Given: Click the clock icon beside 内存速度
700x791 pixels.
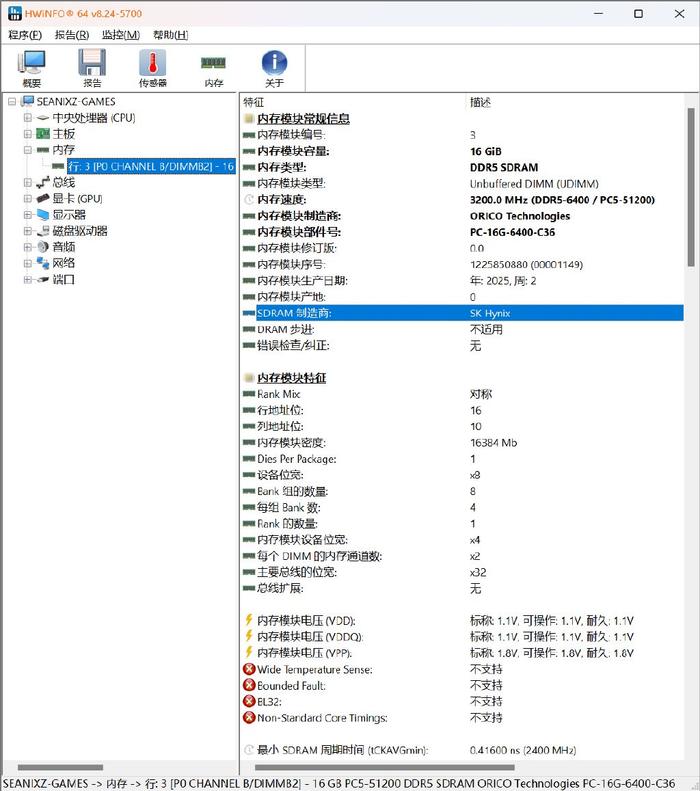Looking at the screenshot, I should pyautogui.click(x=249, y=200).
